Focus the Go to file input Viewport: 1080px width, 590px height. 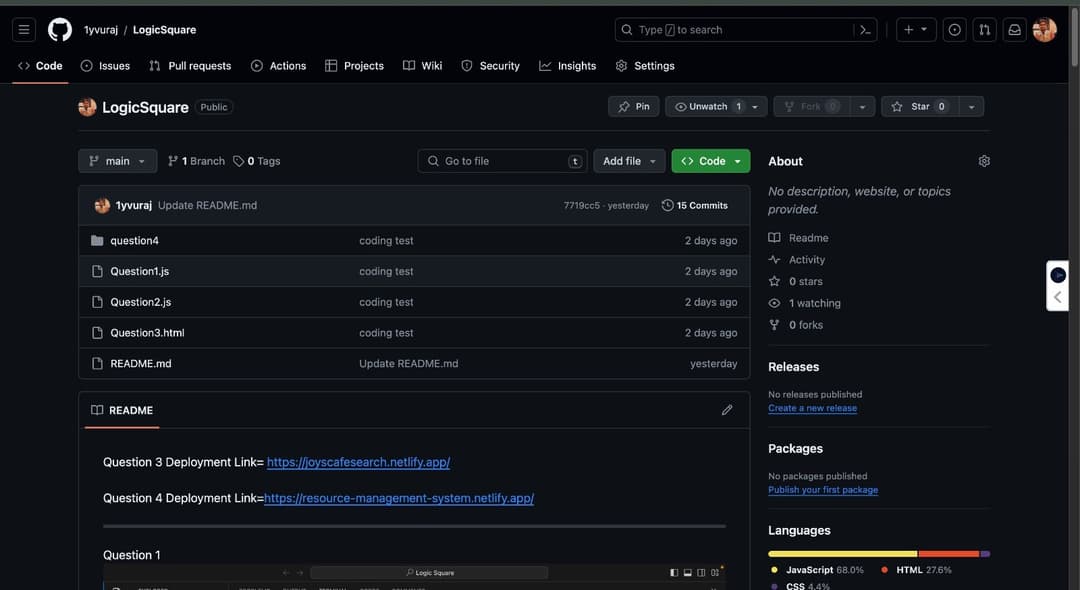(x=502, y=161)
